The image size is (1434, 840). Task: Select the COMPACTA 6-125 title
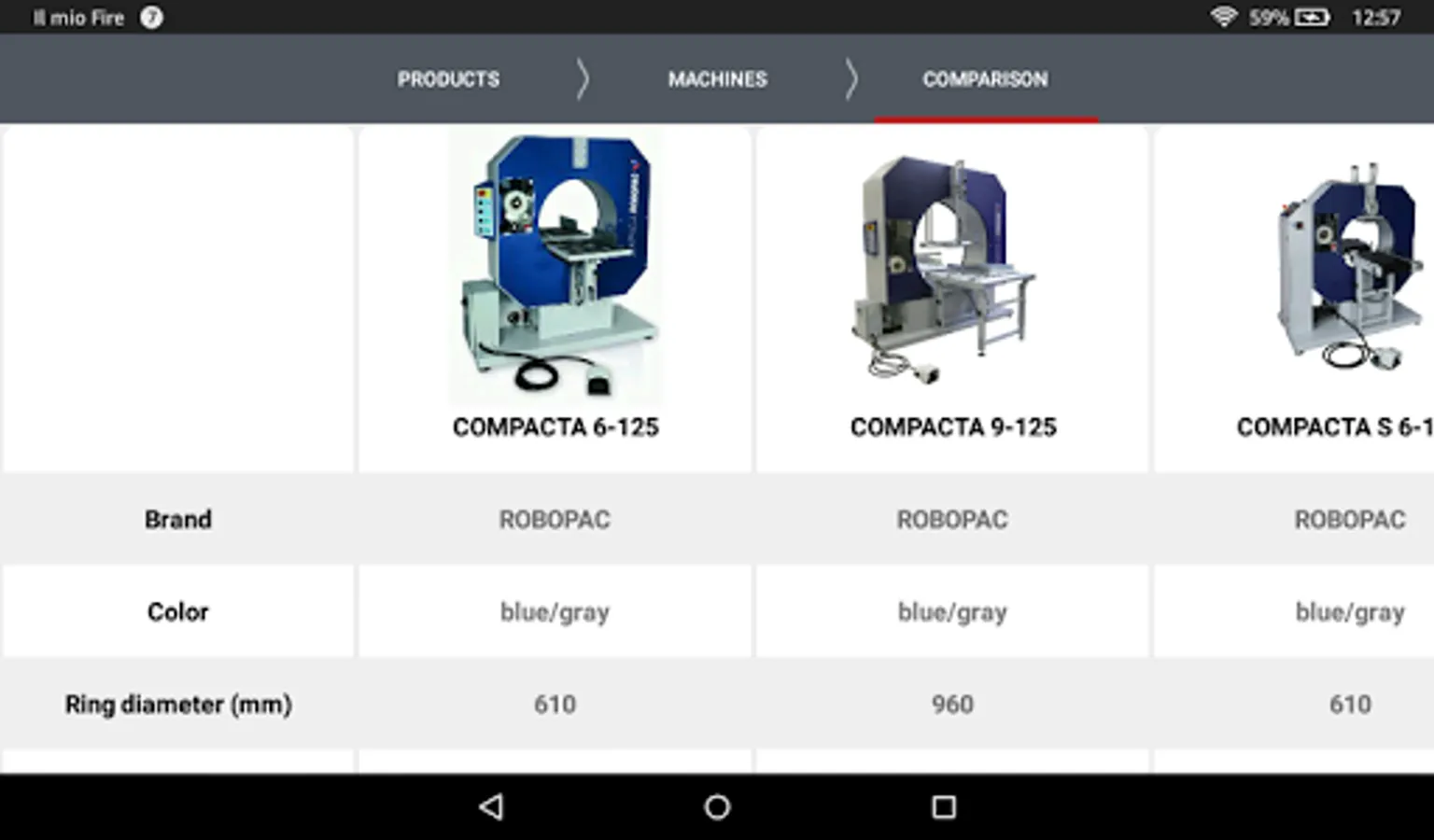tap(555, 427)
